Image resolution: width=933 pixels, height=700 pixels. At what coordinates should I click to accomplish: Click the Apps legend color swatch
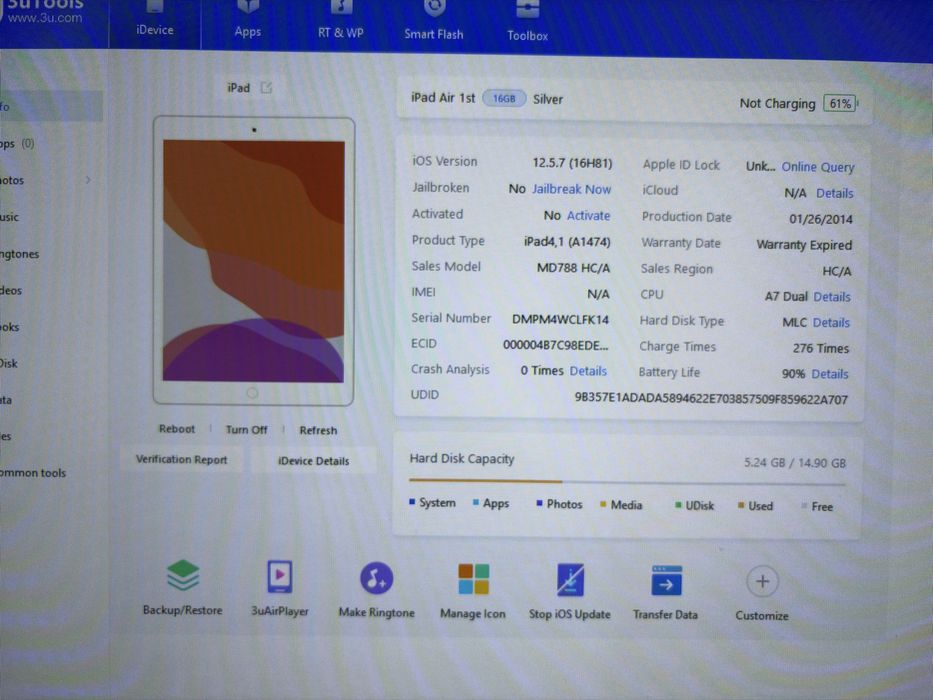[x=475, y=502]
